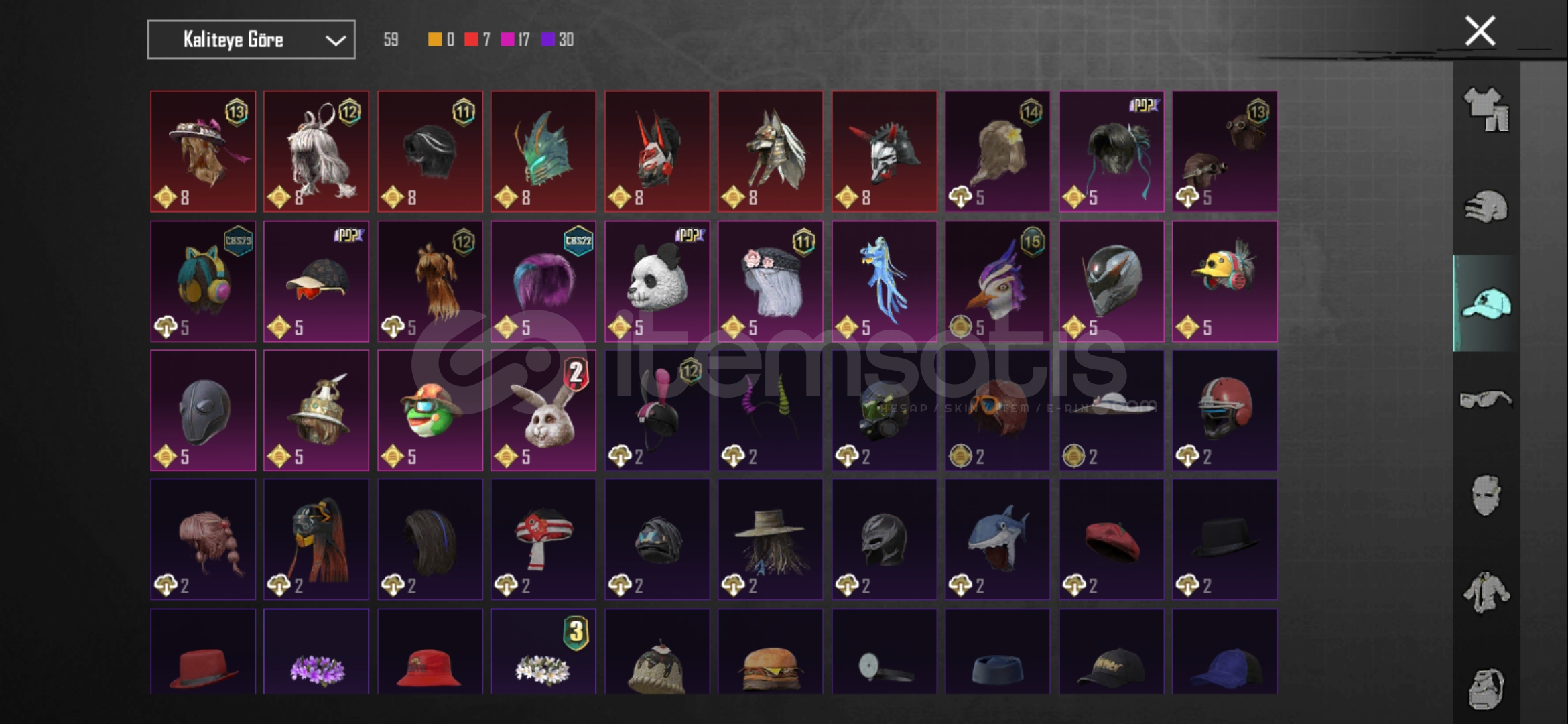Screen dimensions: 1568x724
Task: Select the red beret item
Action: (1111, 539)
